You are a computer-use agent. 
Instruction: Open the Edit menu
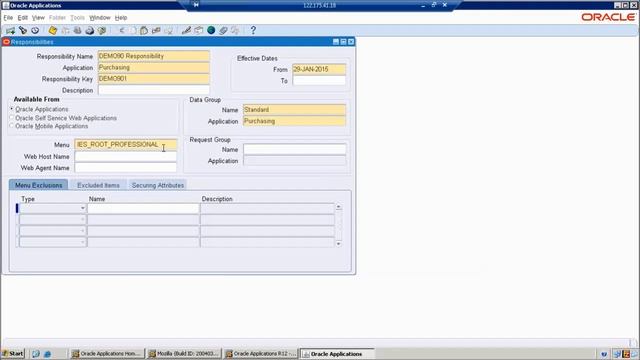click(22, 18)
